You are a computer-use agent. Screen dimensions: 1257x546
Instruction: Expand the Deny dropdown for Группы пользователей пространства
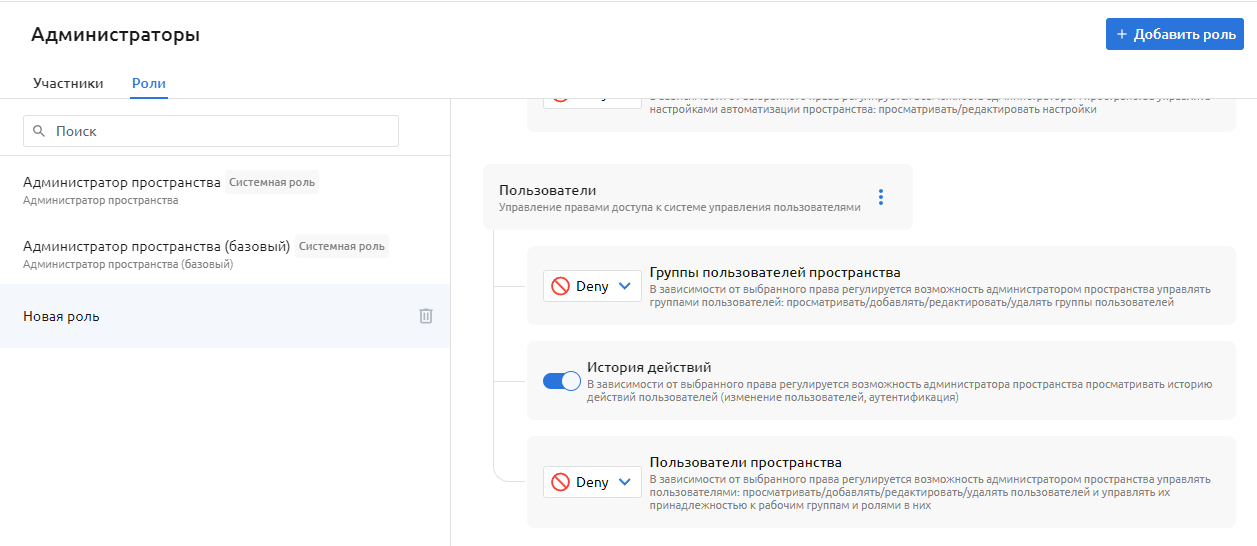625,286
